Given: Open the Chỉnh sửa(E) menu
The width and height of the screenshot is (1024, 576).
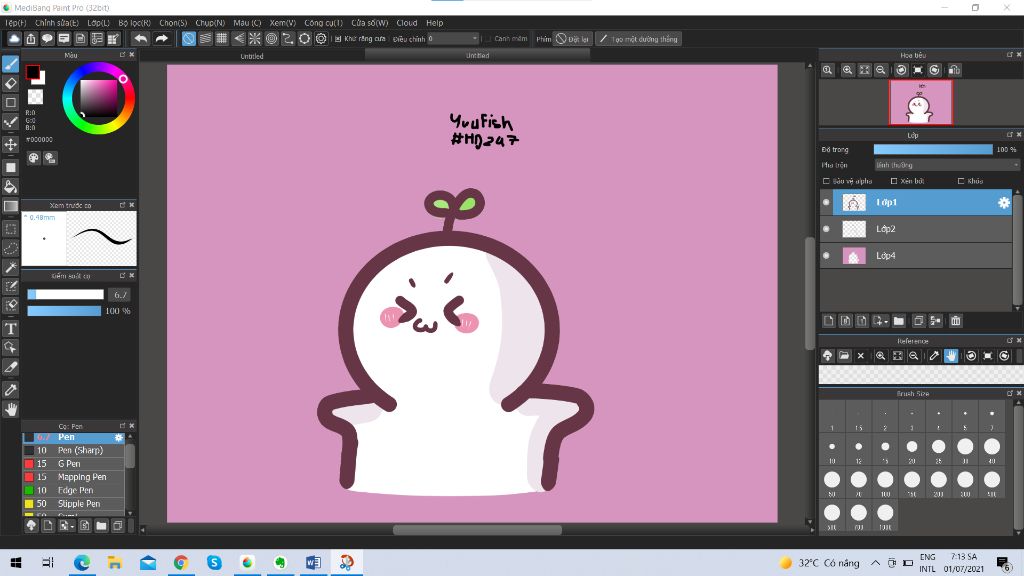Looking at the screenshot, I should click(57, 23).
